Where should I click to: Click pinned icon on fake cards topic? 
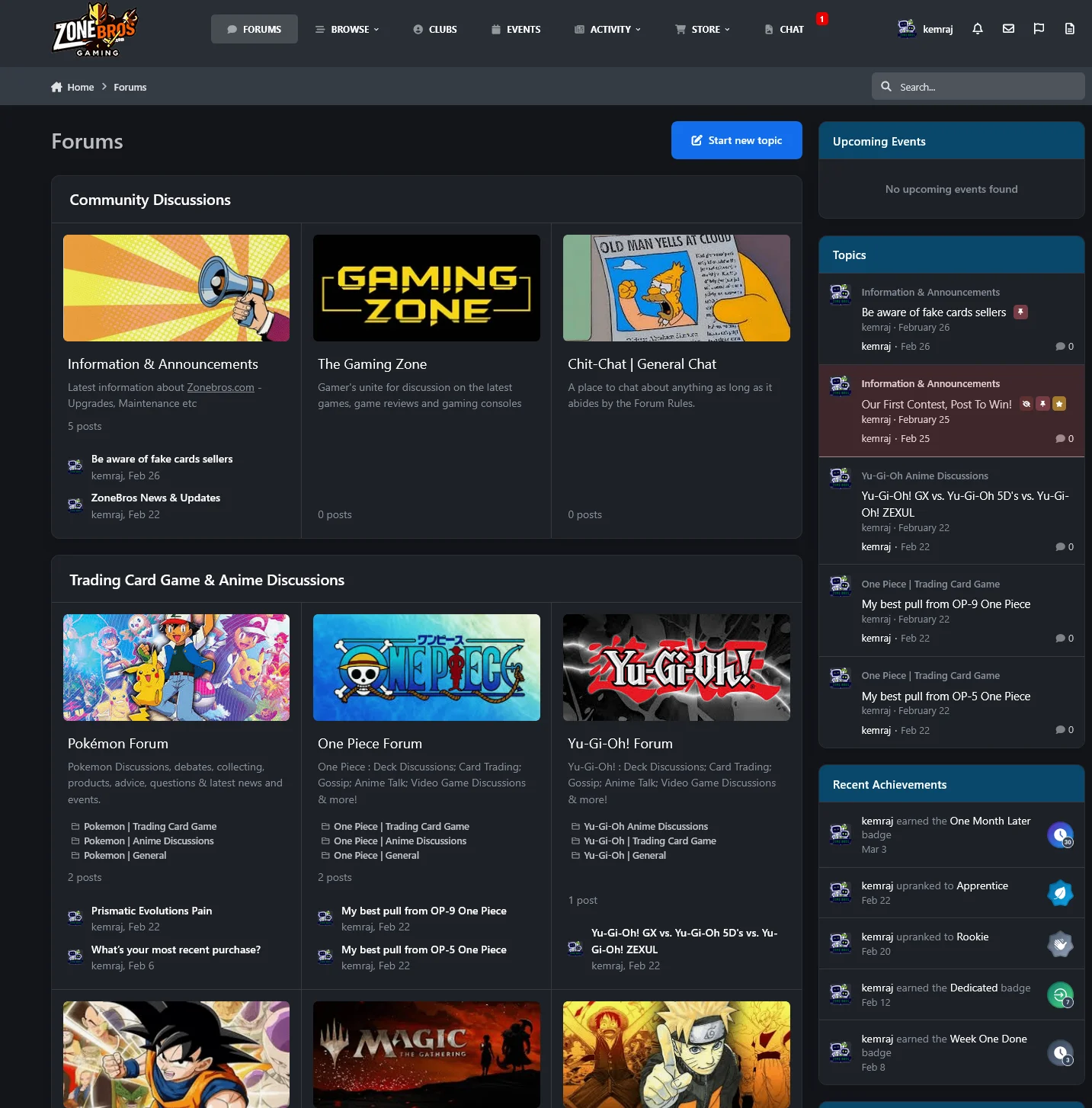[x=1020, y=312]
